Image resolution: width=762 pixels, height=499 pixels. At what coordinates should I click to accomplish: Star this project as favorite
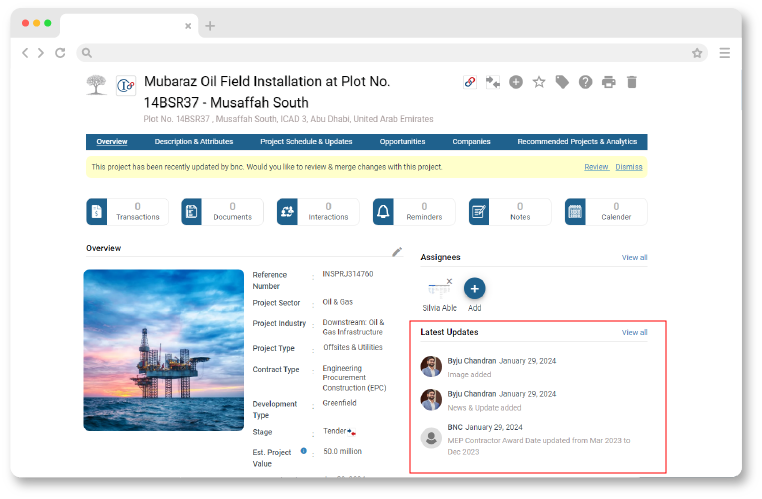point(539,82)
